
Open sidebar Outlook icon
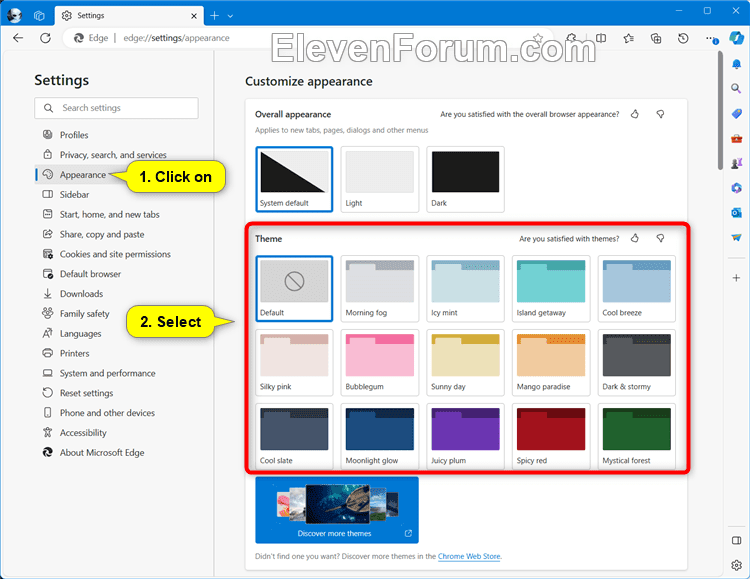737,212
